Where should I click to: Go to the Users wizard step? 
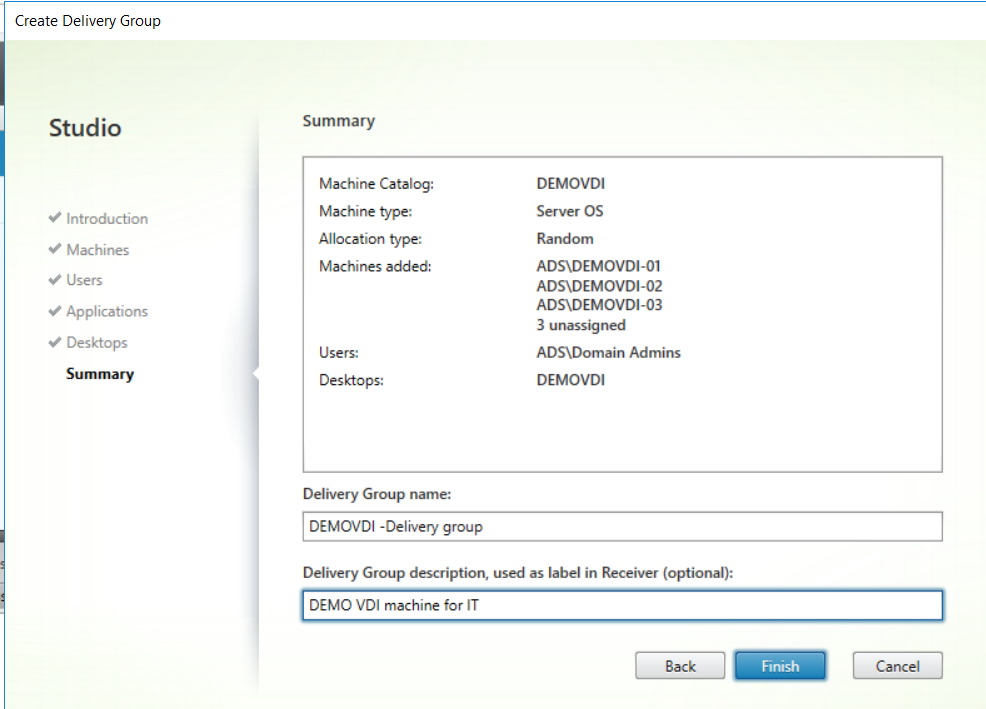pos(84,280)
